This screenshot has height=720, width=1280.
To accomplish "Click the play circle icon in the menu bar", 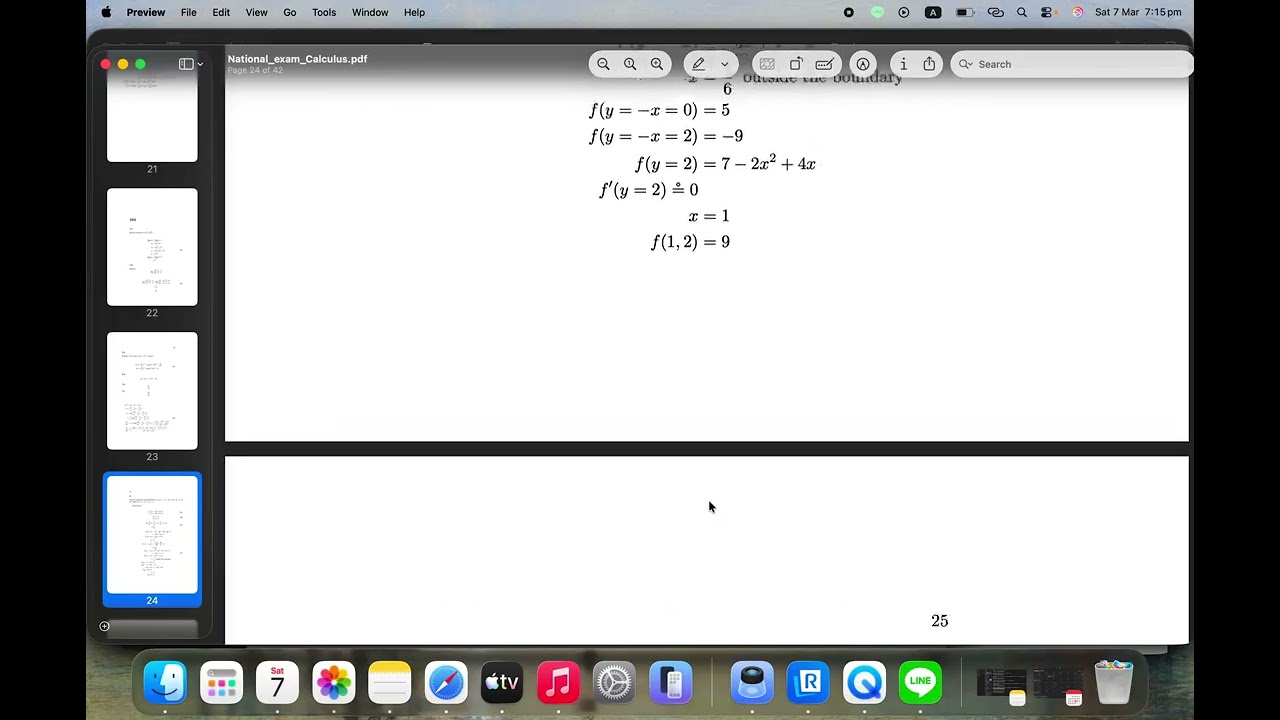I will (904, 12).
